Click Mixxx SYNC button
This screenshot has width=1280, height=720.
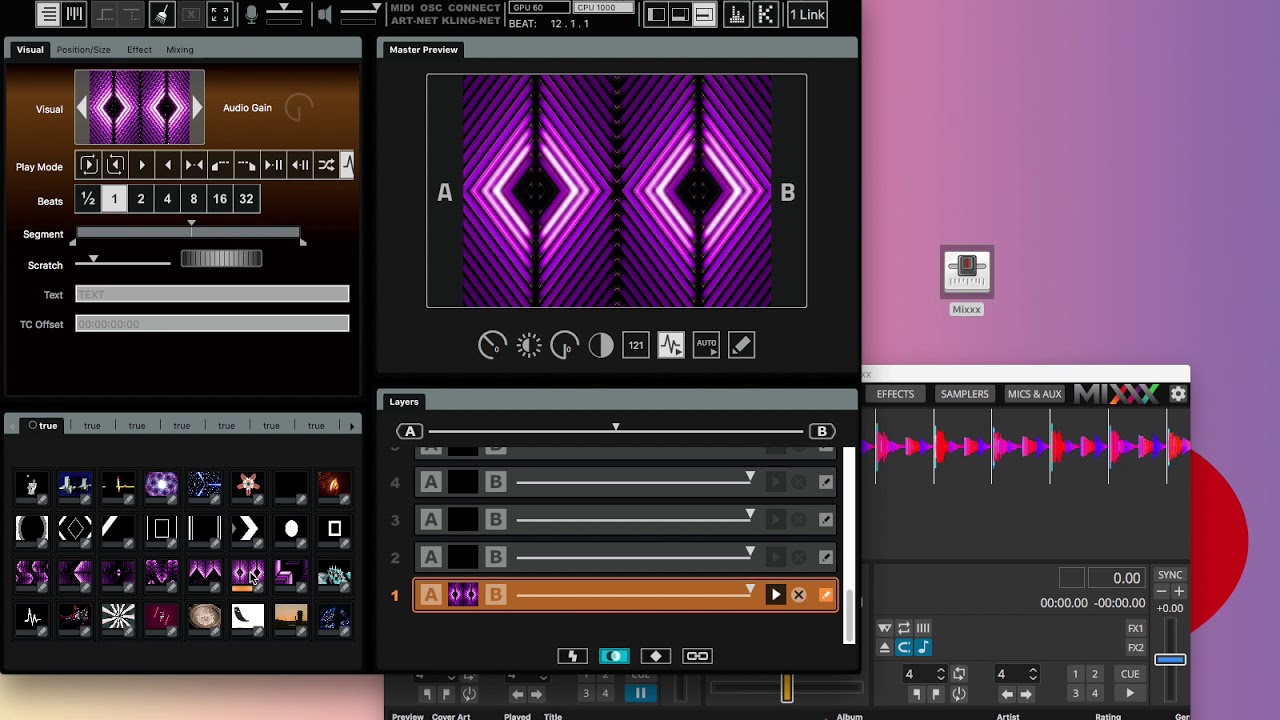pyautogui.click(x=1170, y=575)
